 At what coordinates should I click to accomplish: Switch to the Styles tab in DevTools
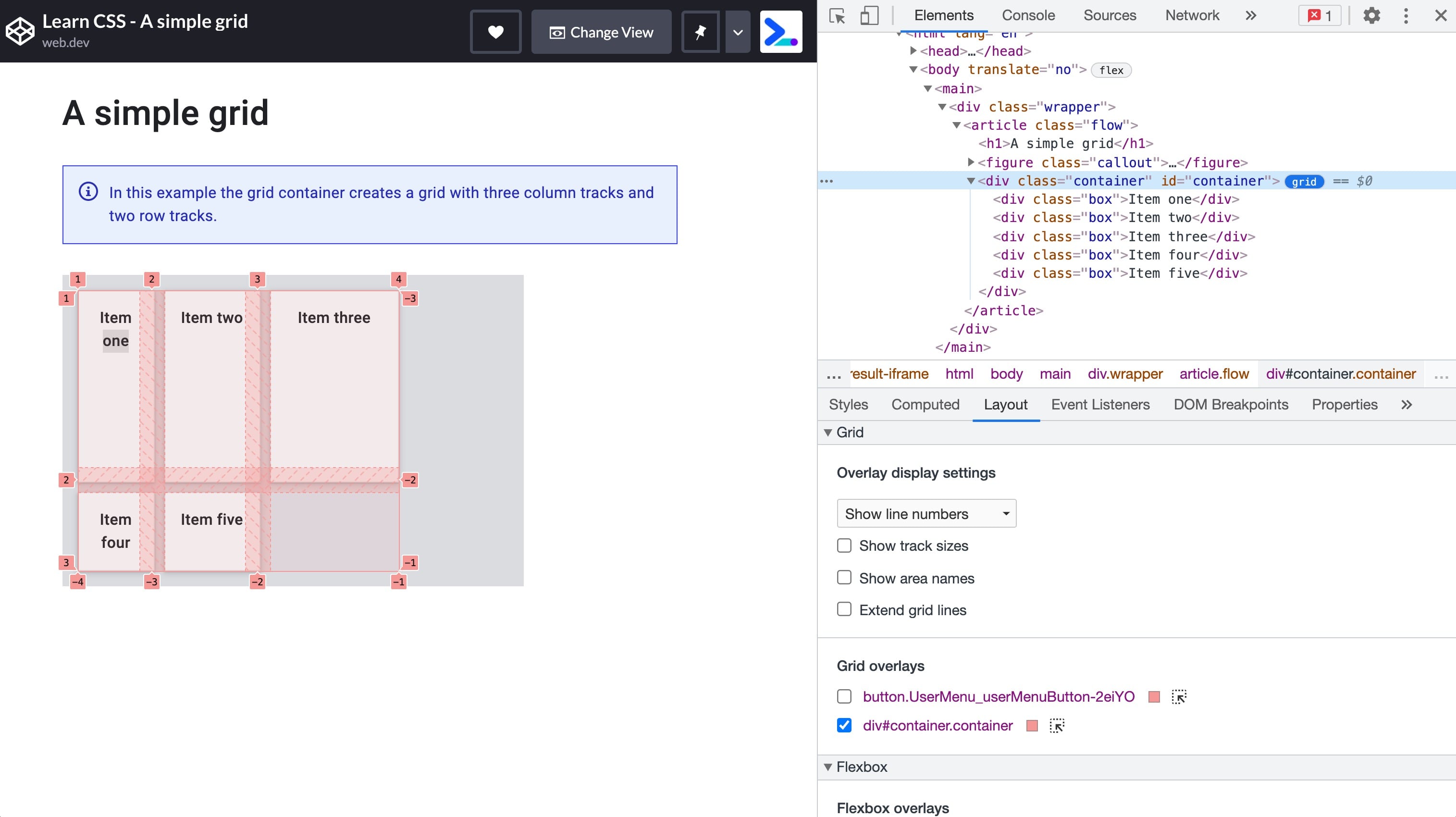coord(848,405)
